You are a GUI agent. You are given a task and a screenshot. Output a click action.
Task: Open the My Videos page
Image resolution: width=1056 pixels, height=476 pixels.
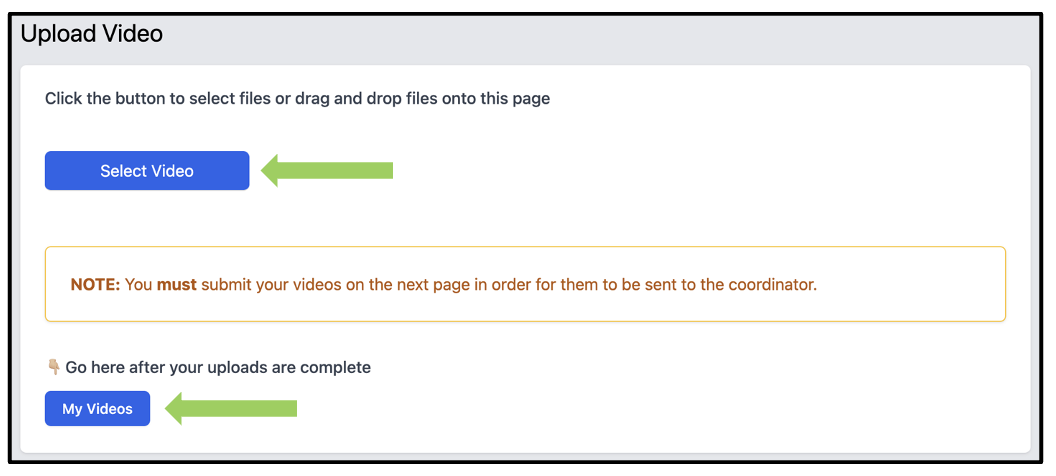[98, 409]
